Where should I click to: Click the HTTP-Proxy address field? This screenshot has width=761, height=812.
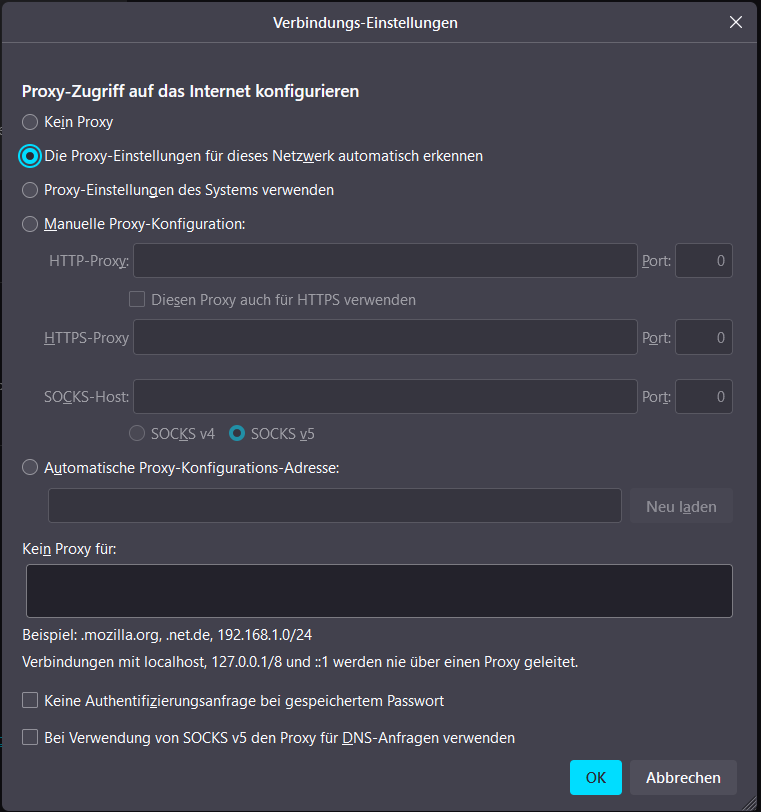pyautogui.click(x=385, y=260)
